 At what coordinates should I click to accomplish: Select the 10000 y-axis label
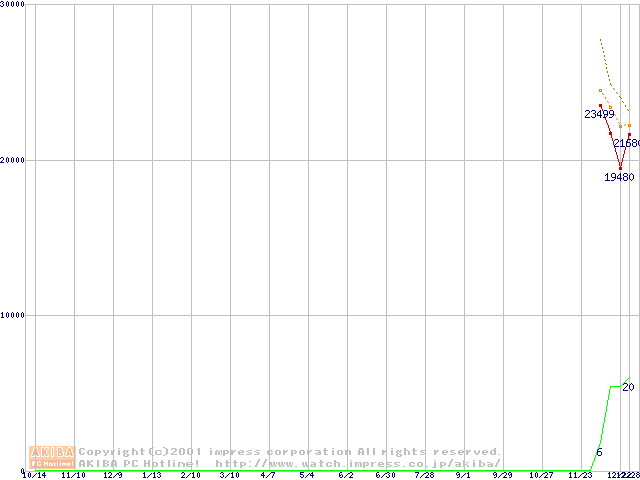coord(13,315)
